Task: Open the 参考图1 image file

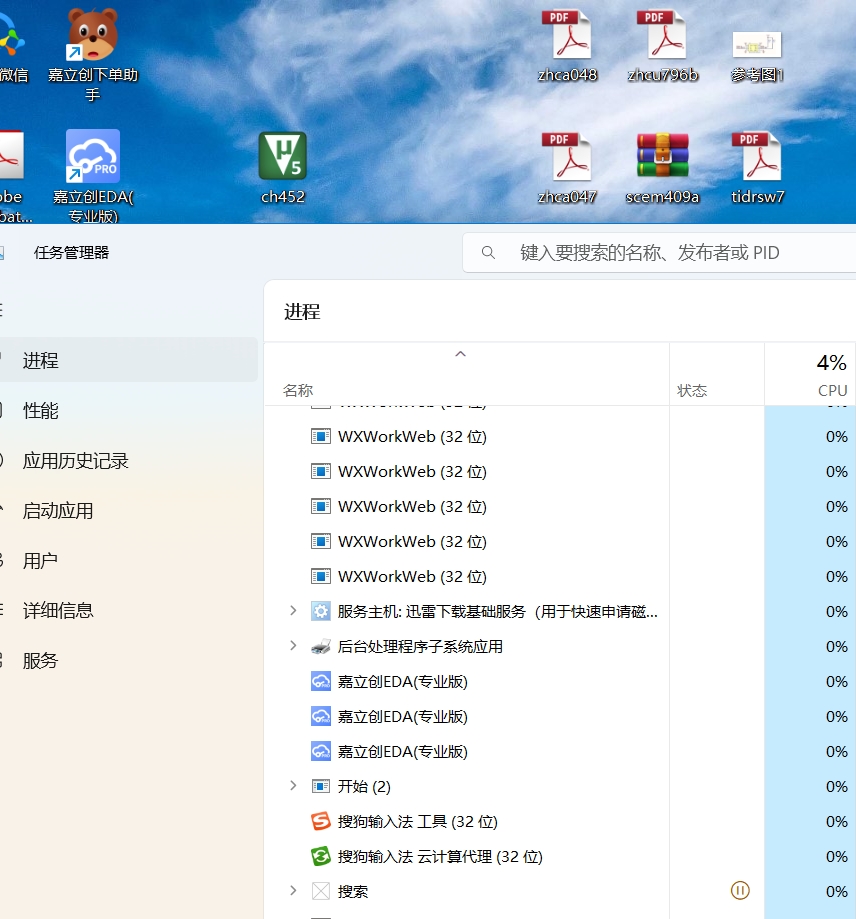Action: tap(757, 45)
